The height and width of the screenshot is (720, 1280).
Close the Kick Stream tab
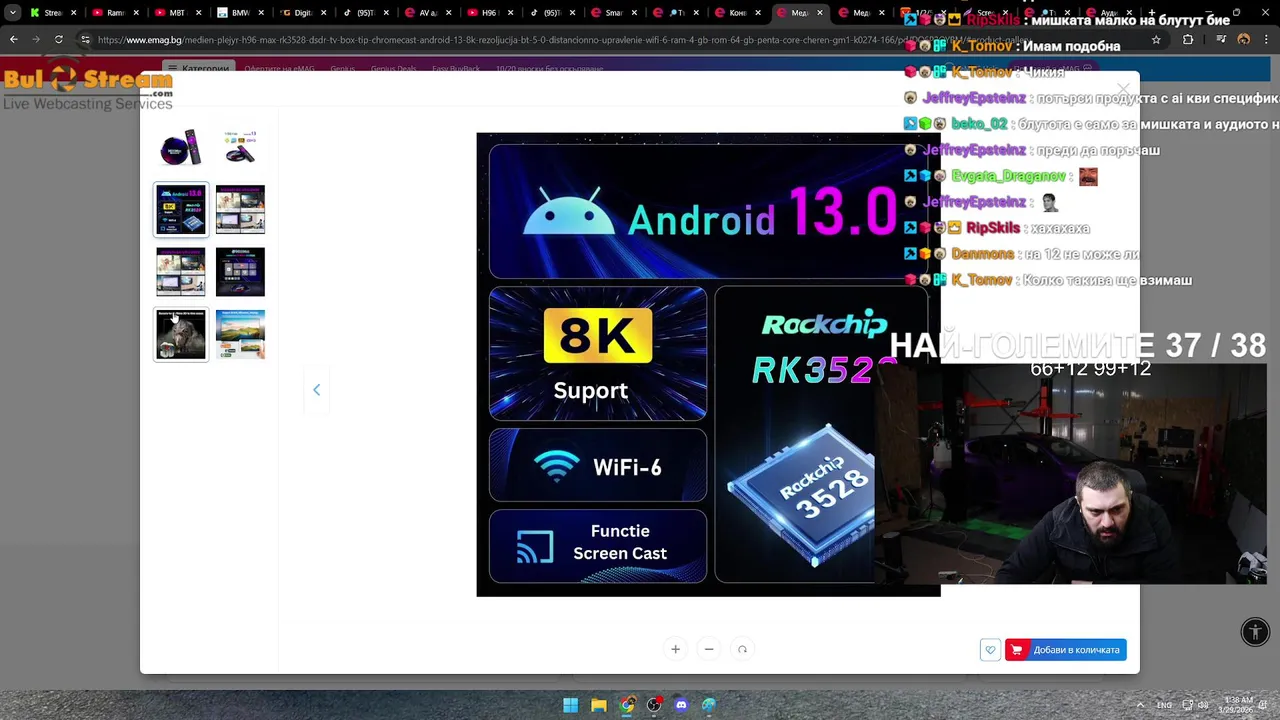point(73,13)
